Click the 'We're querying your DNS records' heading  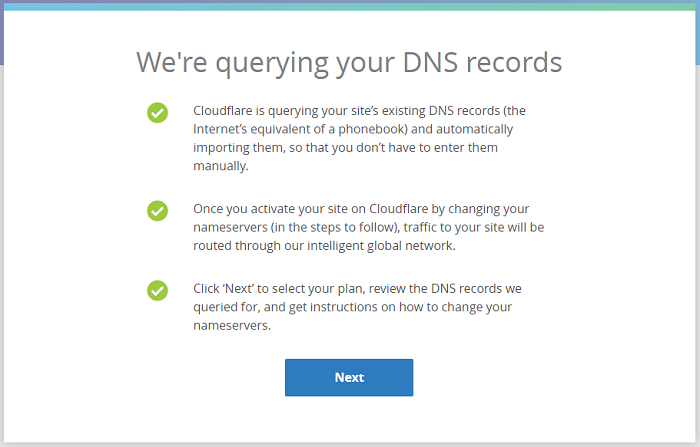[x=349, y=63]
